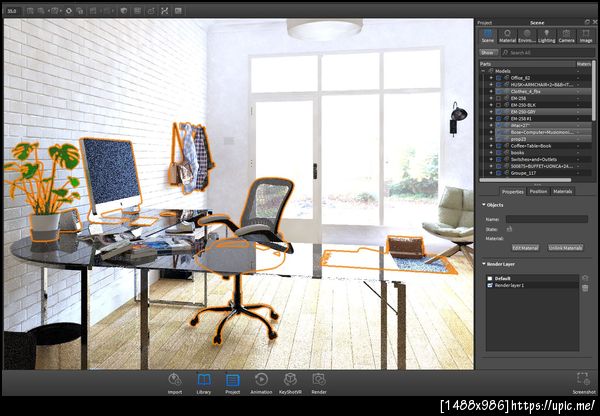Open the Render dialog icon

pyautogui.click(x=319, y=380)
